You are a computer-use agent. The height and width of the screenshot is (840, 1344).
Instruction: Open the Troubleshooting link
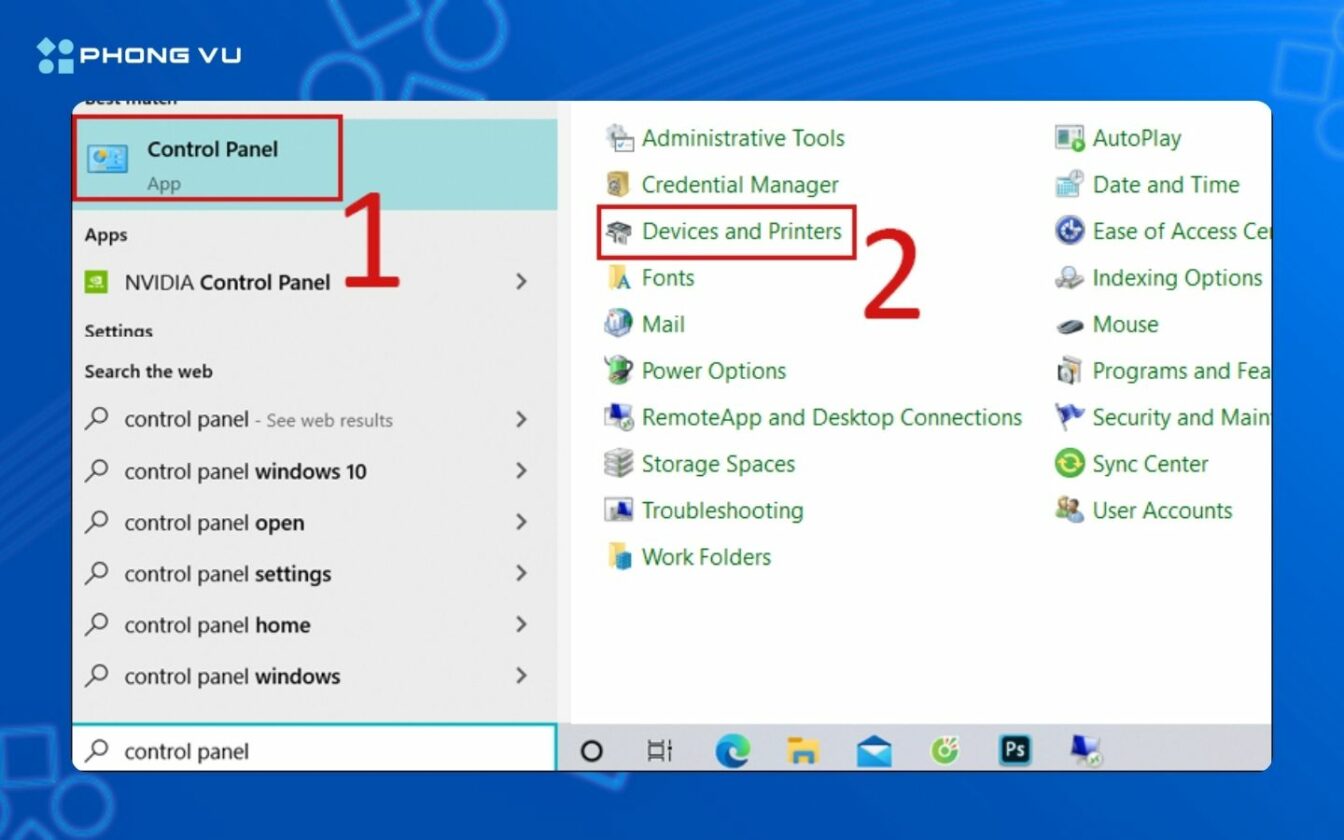722,510
